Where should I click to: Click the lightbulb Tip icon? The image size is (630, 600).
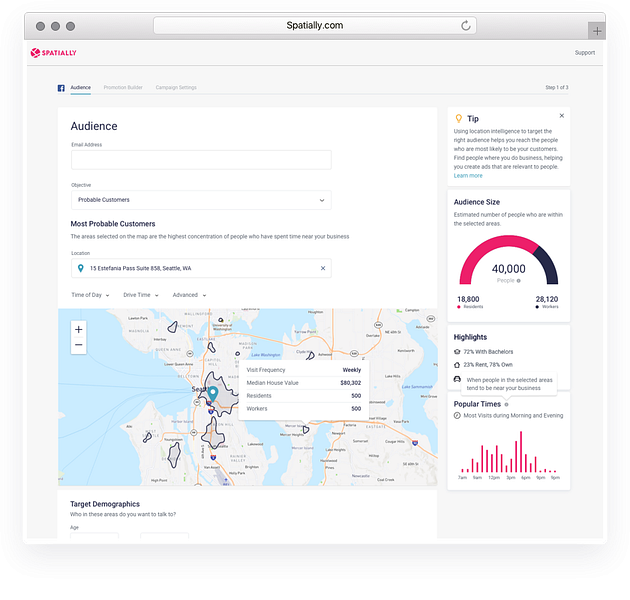point(458,119)
